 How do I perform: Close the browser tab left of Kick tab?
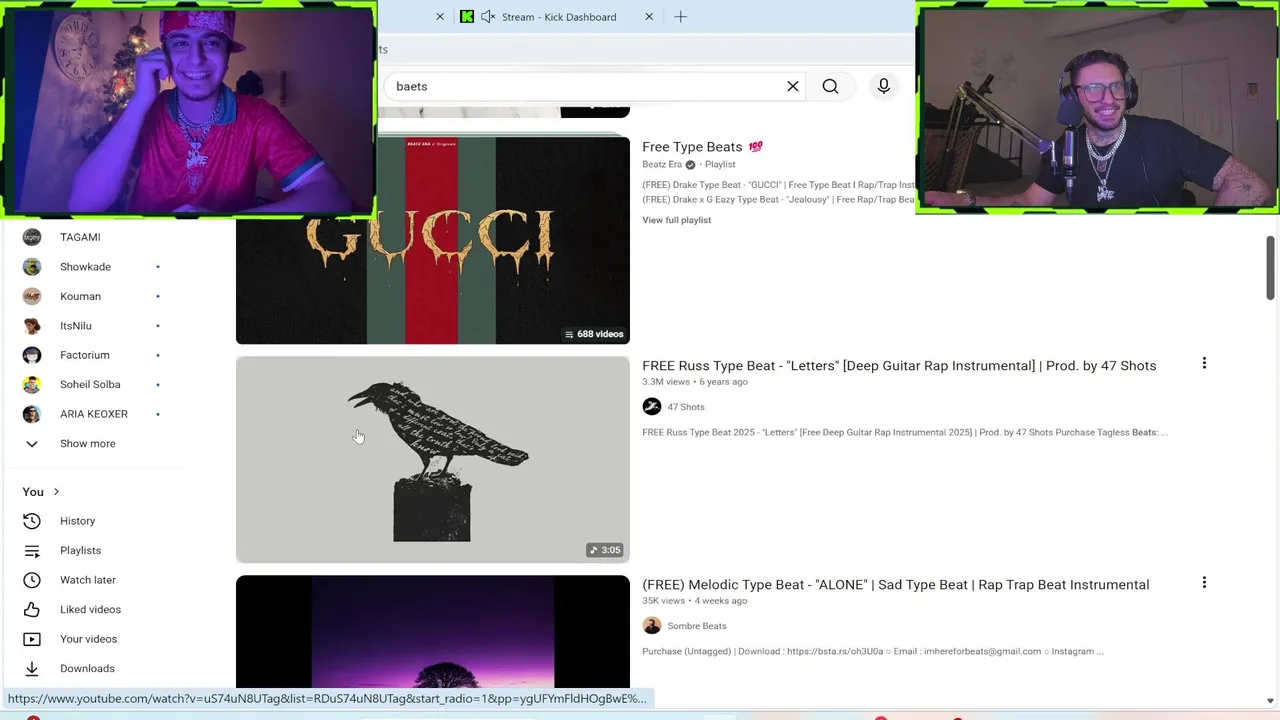(x=439, y=16)
